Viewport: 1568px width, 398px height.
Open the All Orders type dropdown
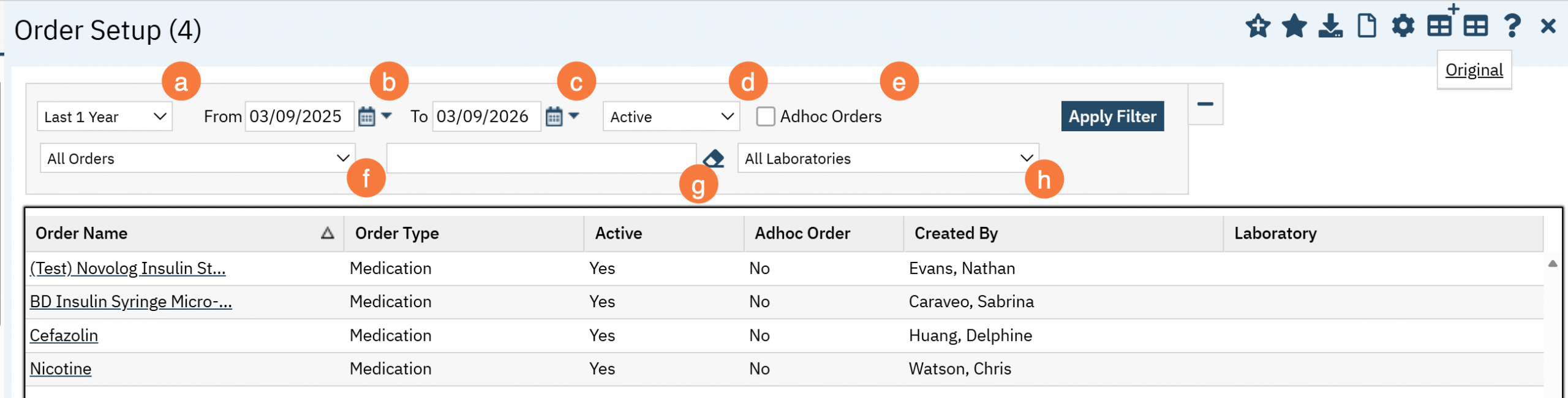[x=197, y=159]
